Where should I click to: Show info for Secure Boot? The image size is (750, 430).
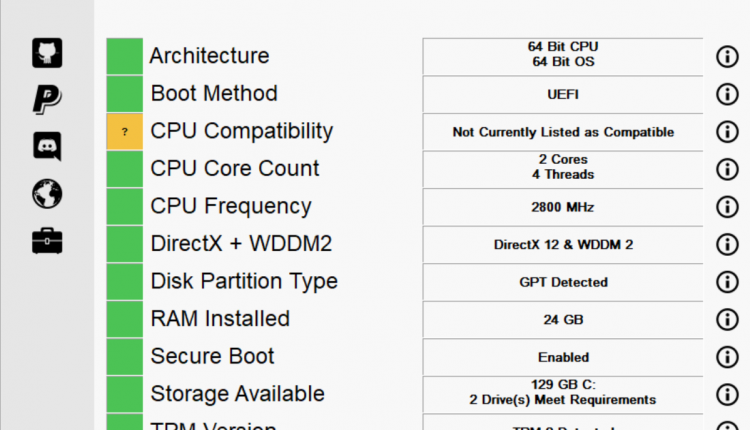pyautogui.click(x=727, y=357)
